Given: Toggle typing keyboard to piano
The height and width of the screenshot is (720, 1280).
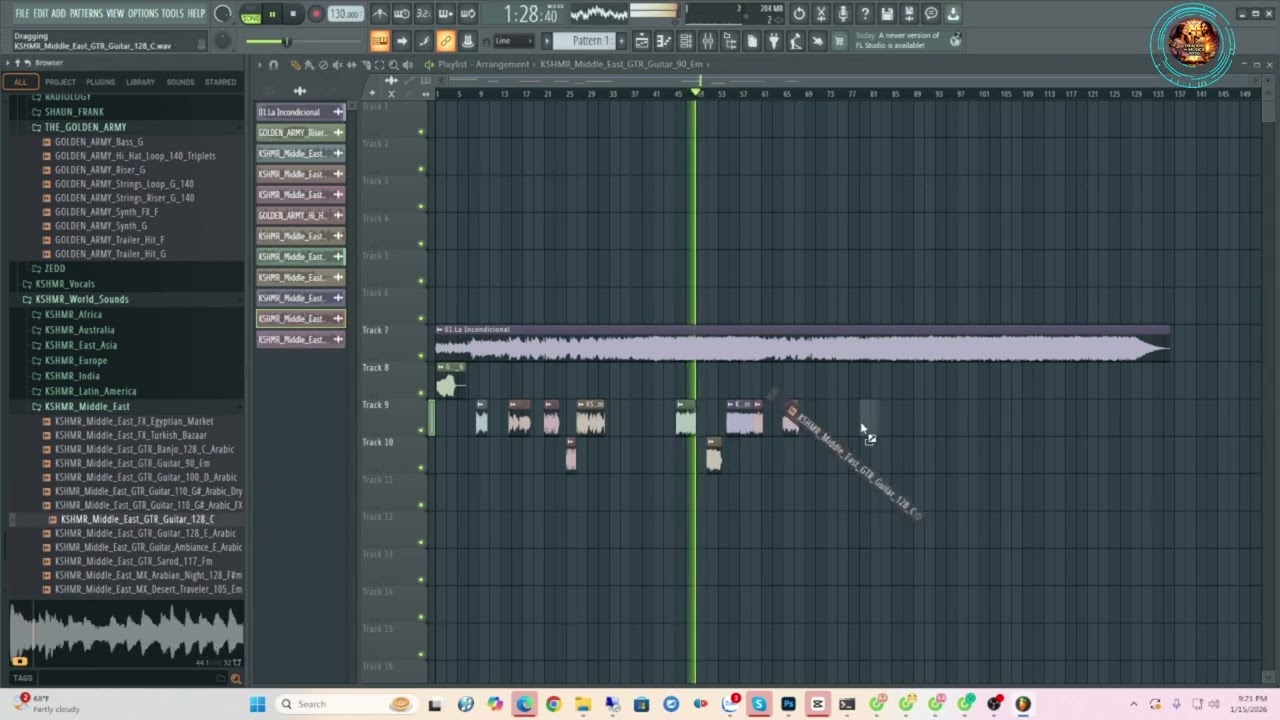Looking at the screenshot, I should click(x=380, y=41).
